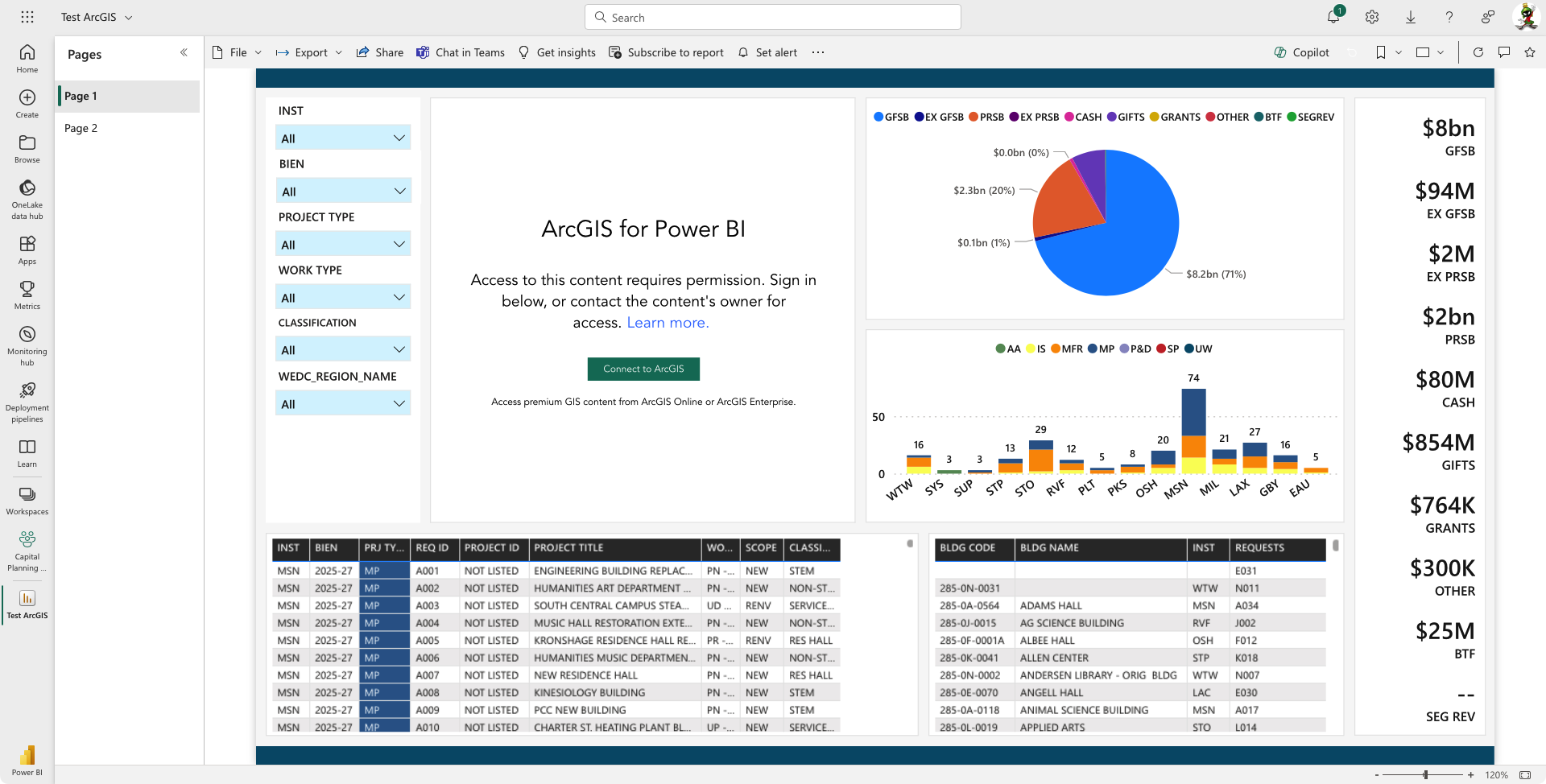This screenshot has height=784, width=1546.
Task: Collapse the Pages pane
Action: coord(184,52)
